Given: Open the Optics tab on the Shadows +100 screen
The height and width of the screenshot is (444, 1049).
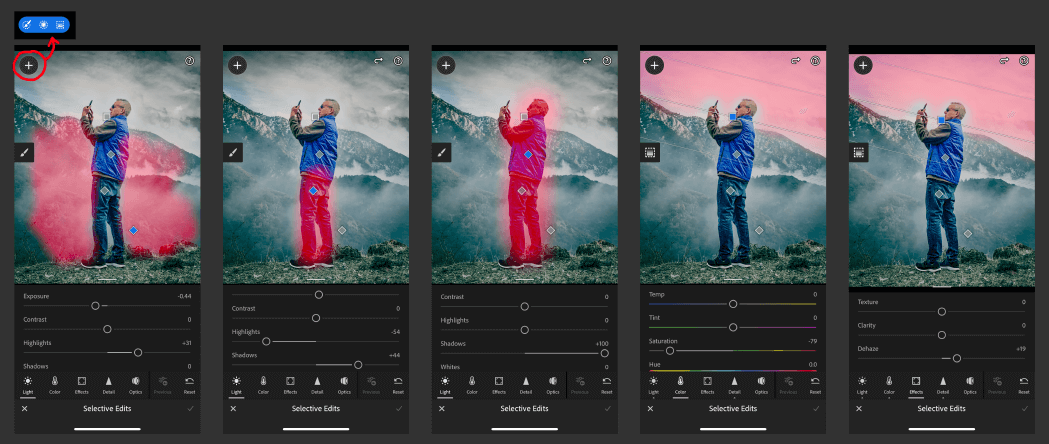Looking at the screenshot, I should point(553,384).
